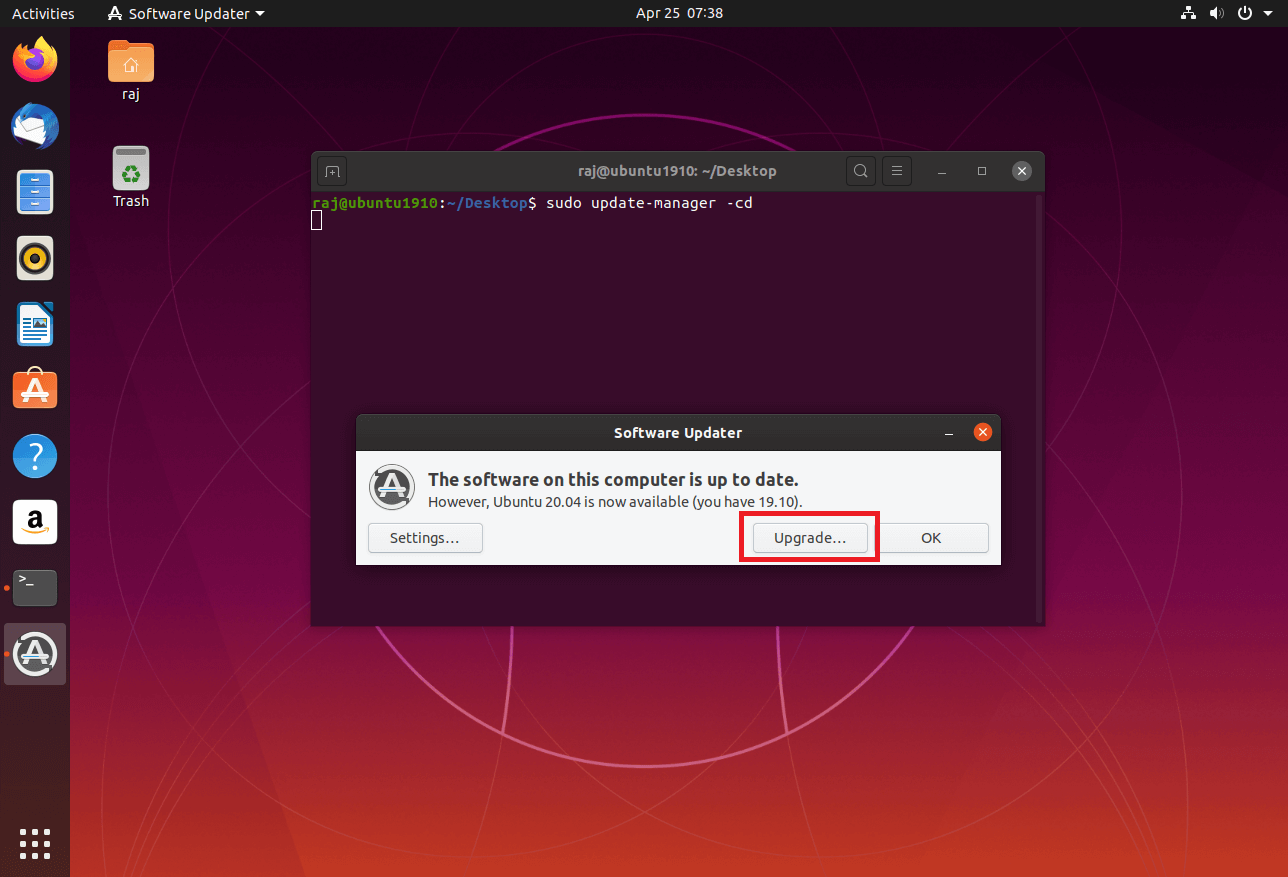Minimize the Software Updater dialog
The height and width of the screenshot is (877, 1288).
tap(947, 433)
